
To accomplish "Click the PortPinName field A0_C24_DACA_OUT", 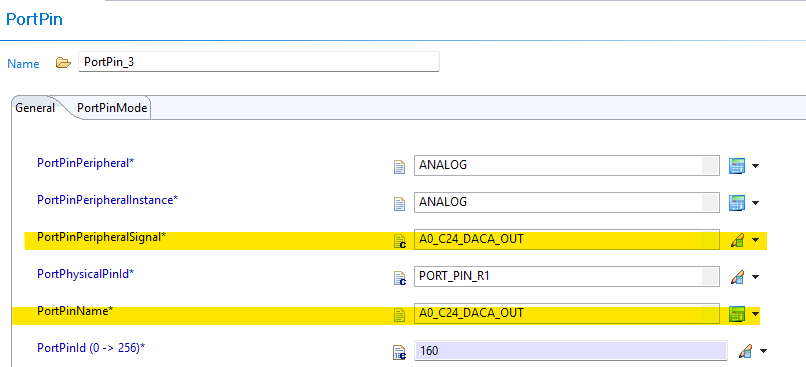I will point(566,313).
